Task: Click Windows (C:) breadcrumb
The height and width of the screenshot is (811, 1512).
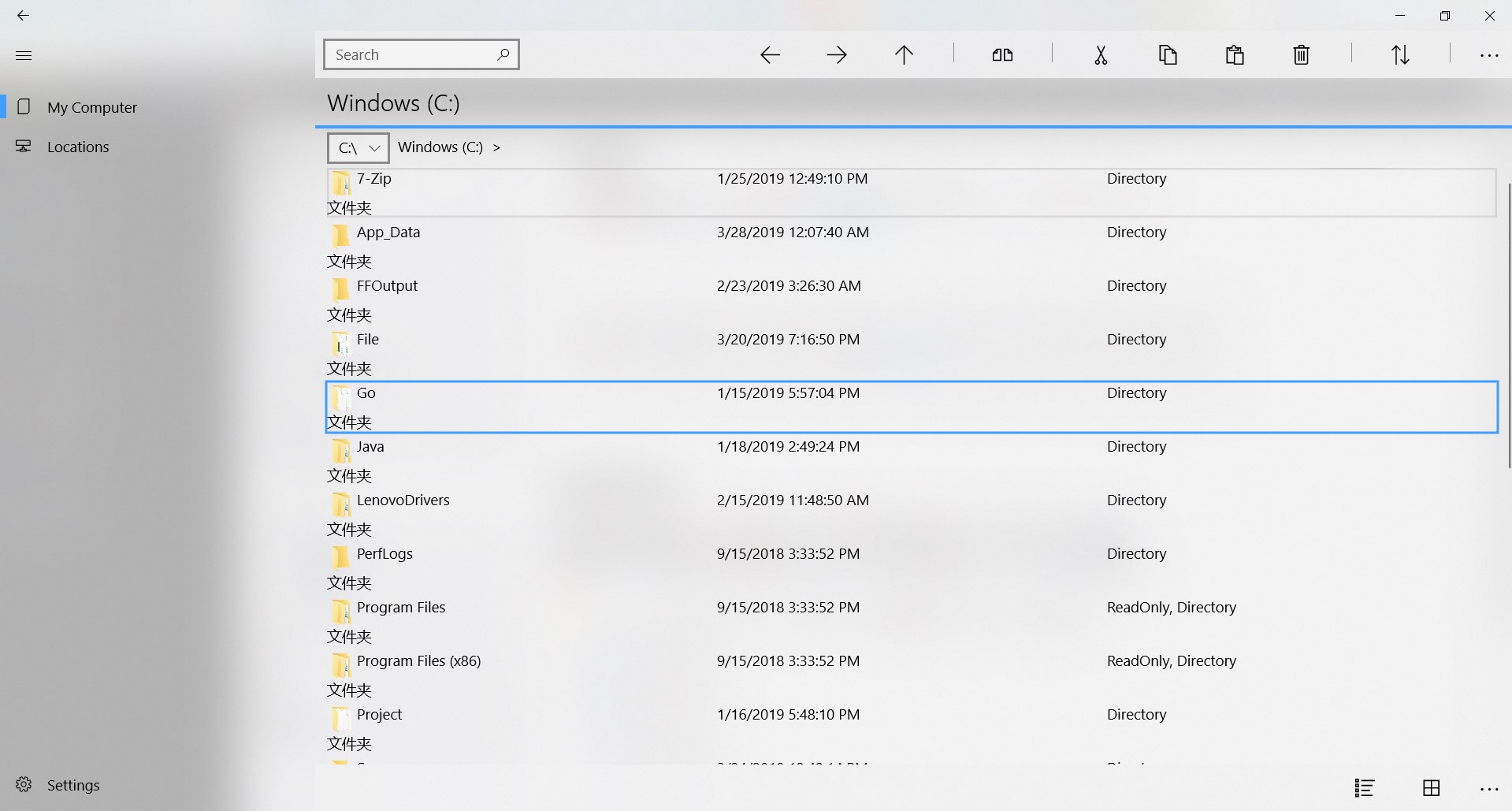Action: click(x=440, y=147)
